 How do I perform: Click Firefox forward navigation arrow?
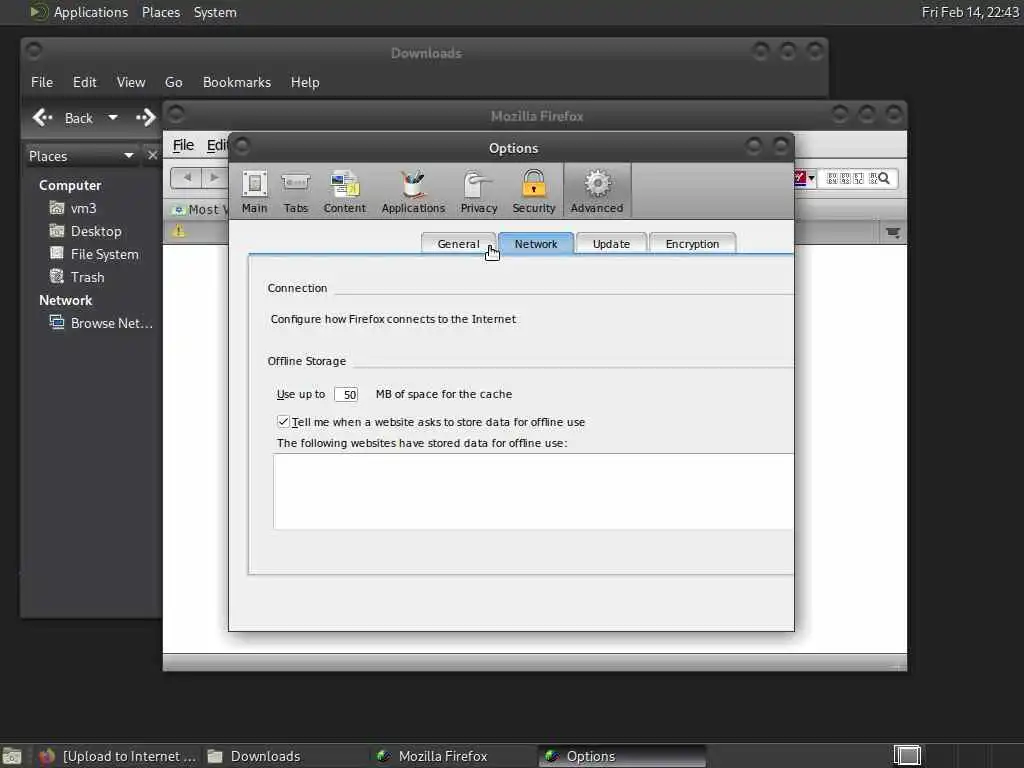214,178
